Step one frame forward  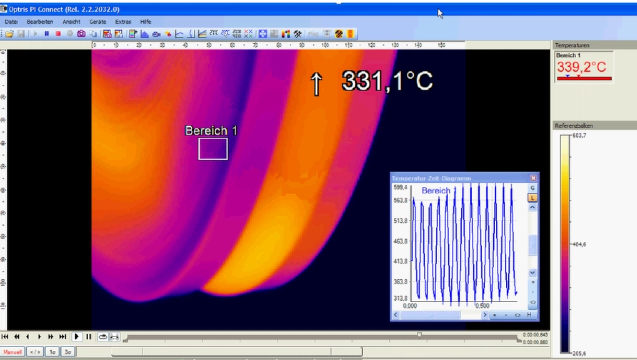click(39, 336)
